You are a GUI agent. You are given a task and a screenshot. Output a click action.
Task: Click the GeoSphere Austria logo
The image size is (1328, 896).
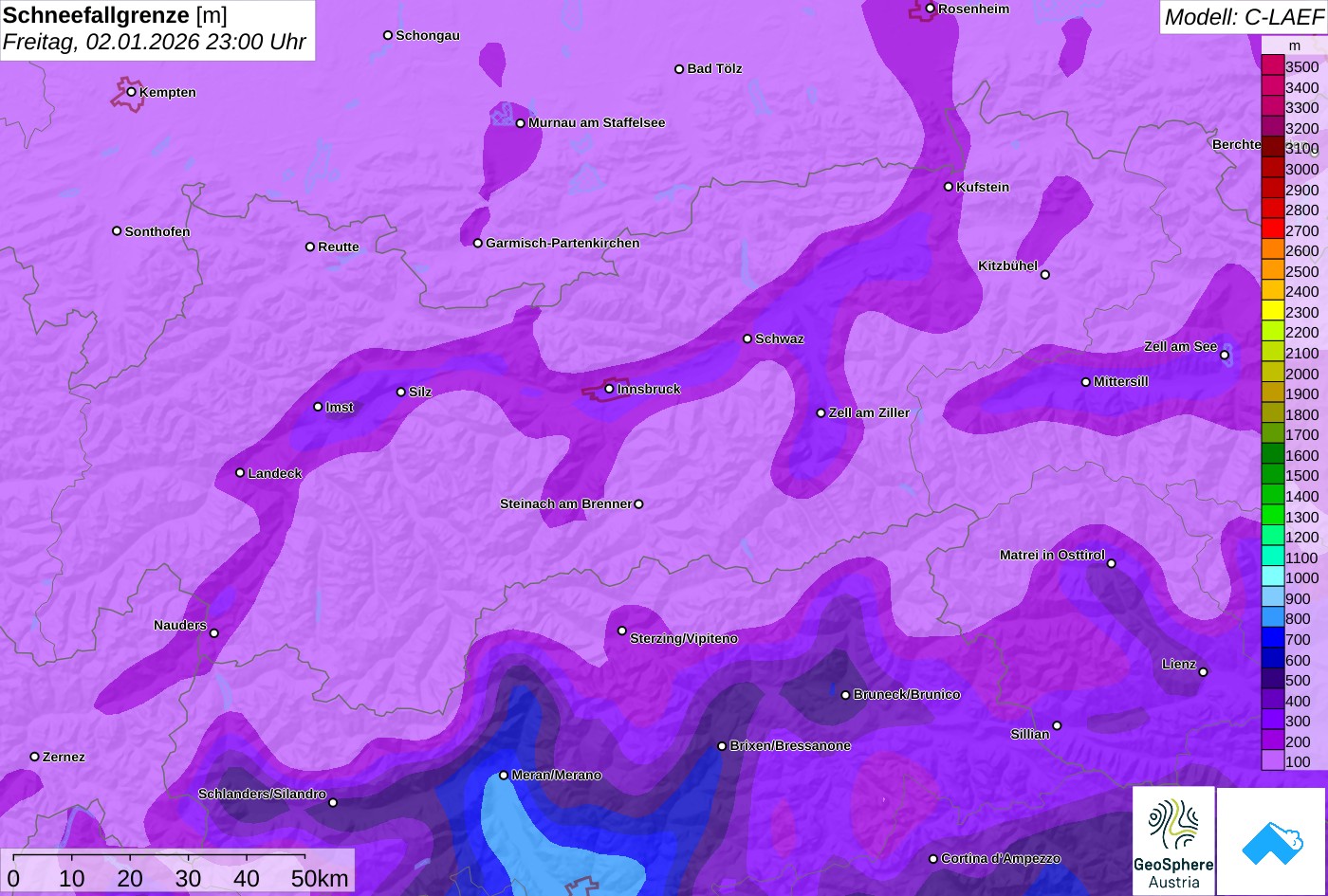point(1173,841)
